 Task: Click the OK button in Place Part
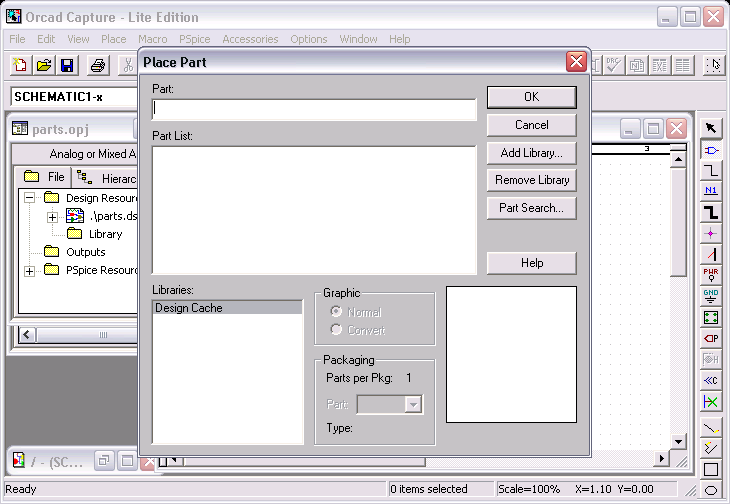tap(532, 97)
